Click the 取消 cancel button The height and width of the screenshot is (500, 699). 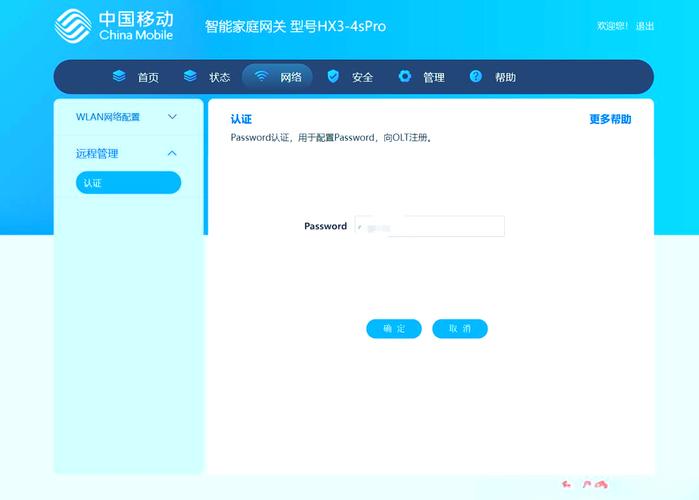pyautogui.click(x=460, y=329)
